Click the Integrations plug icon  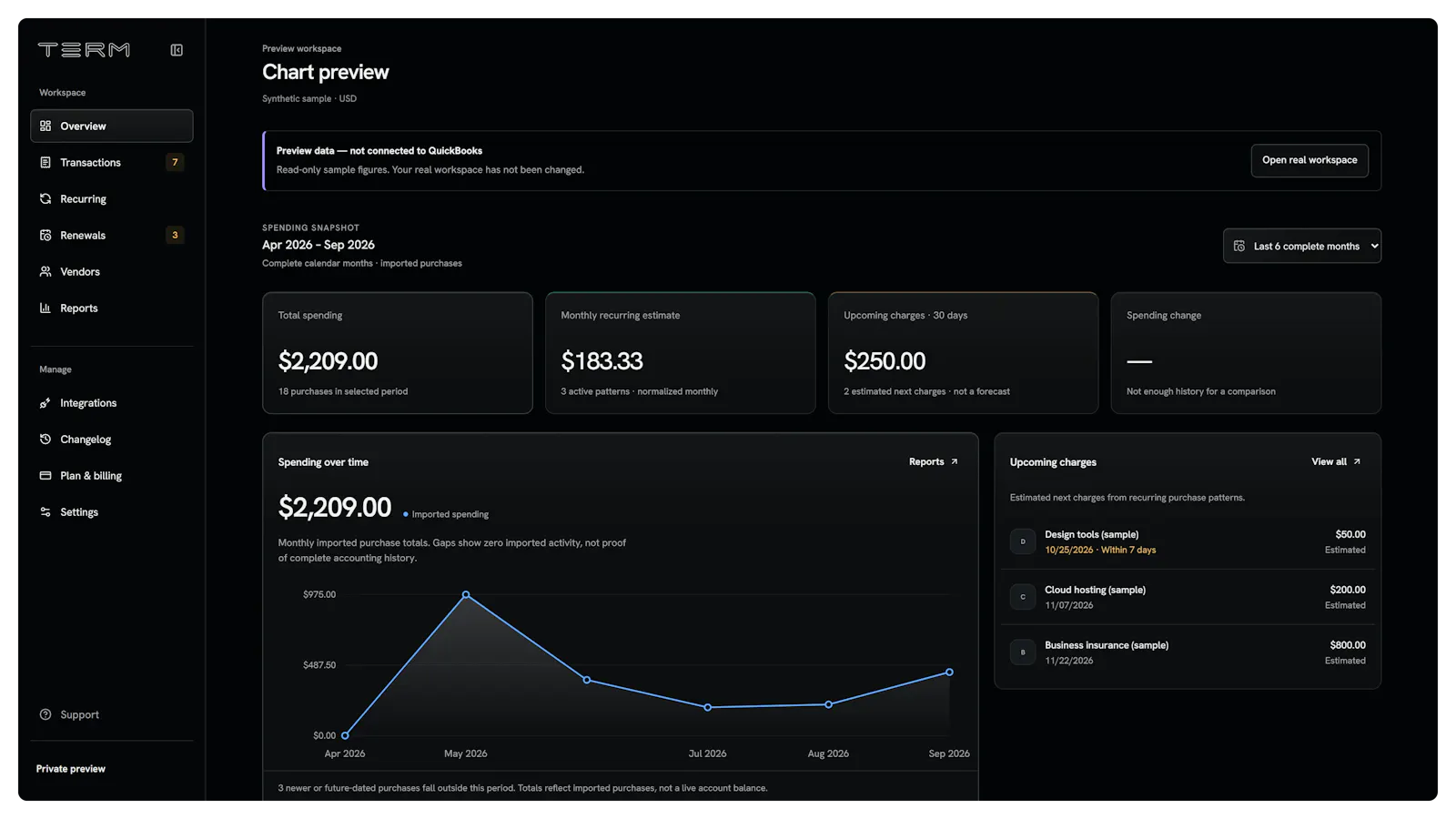click(x=45, y=402)
